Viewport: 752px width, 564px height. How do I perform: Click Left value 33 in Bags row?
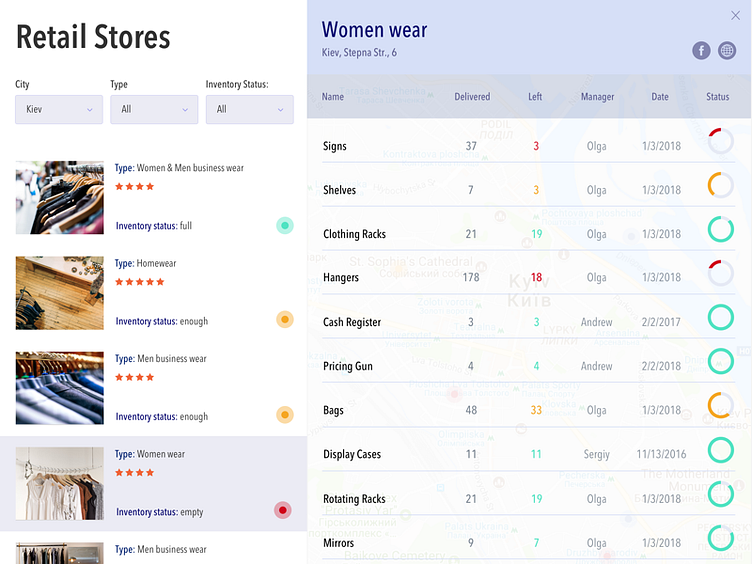tap(536, 410)
